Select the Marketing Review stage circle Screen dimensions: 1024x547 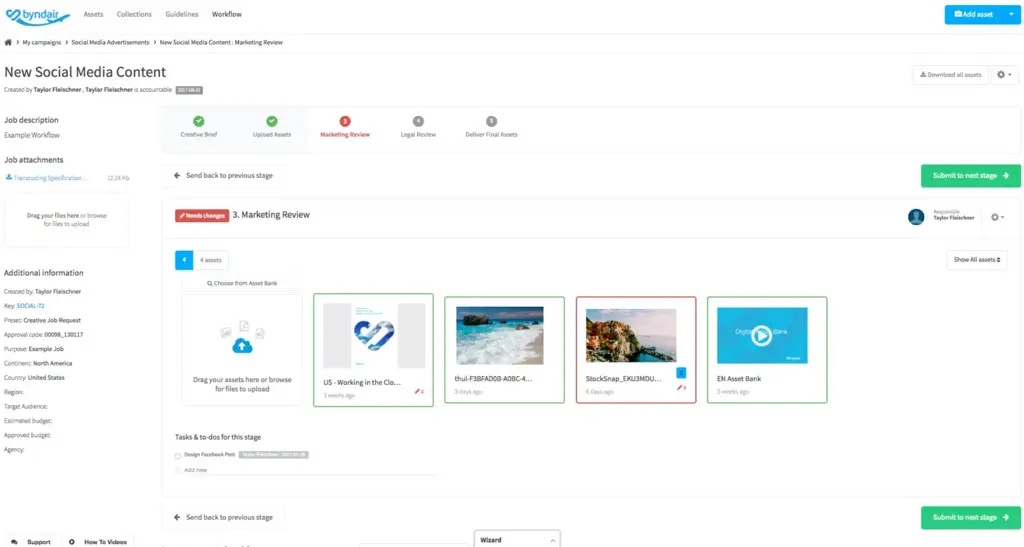coord(345,121)
